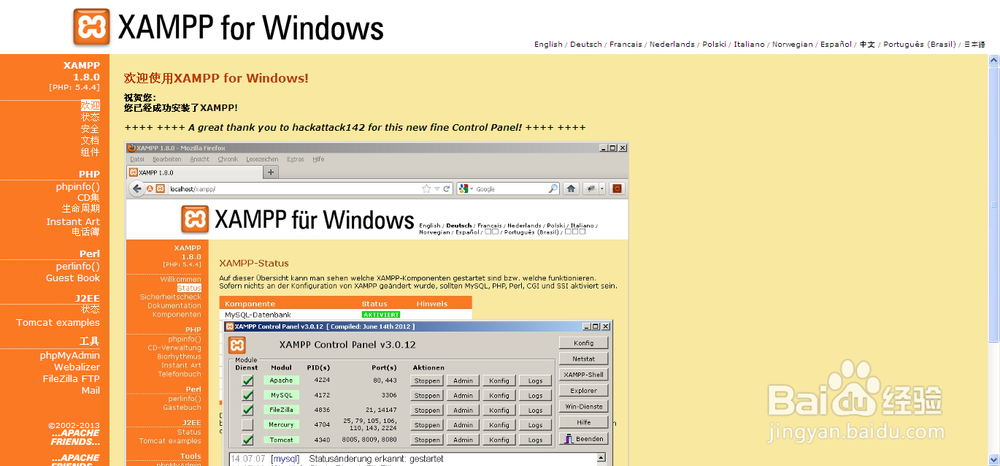This screenshot has width=1000, height=466.
Task: Open the 文档 sidebar page
Action: (x=91, y=140)
